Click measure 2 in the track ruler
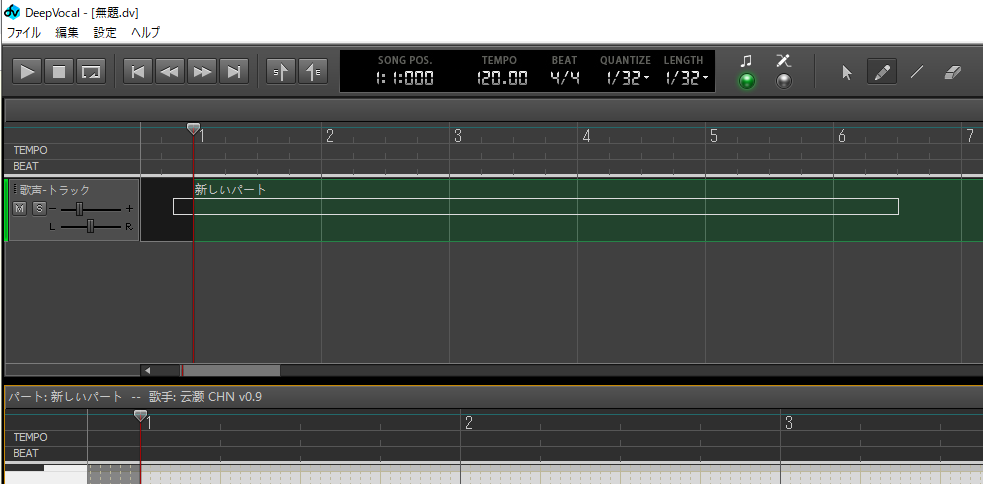Screen dimensions: 983x484 point(330,136)
